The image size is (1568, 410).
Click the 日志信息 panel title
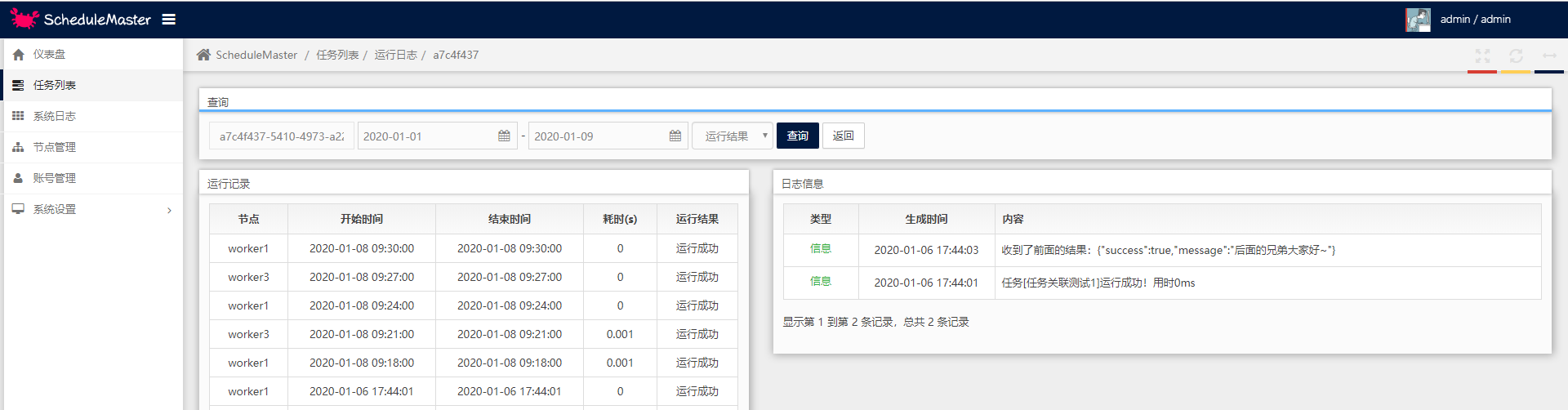803,184
